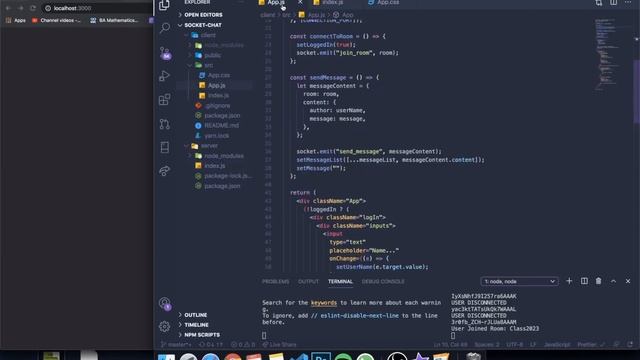Open the Extensions view

click(164, 100)
